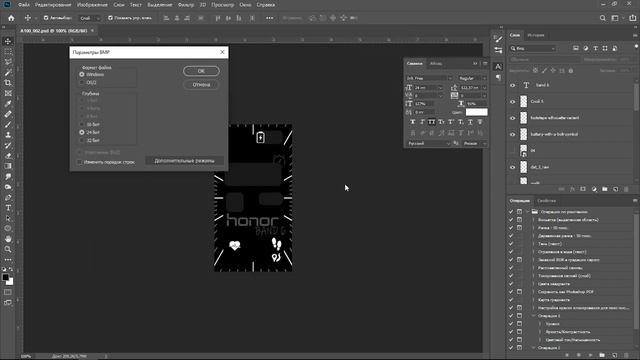
Task: Collapse the default actions set
Action: tap(527, 212)
